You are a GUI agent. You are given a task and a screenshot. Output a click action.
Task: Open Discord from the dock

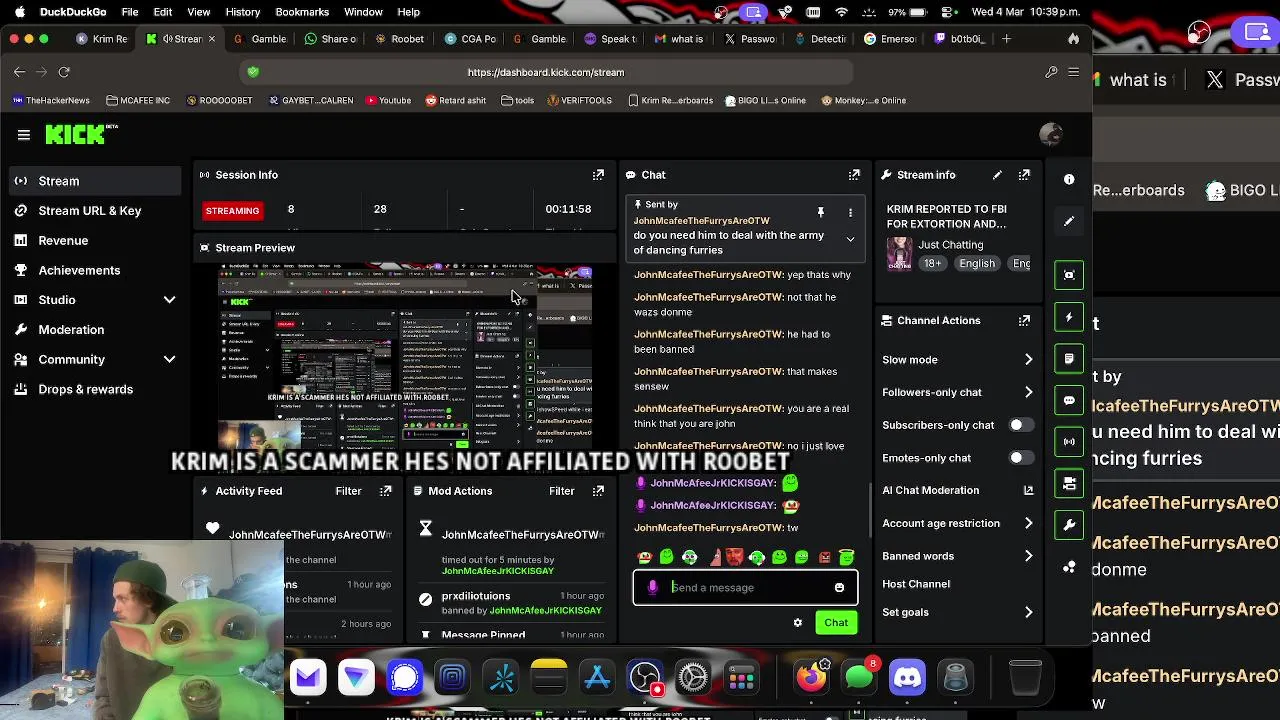[x=907, y=677]
